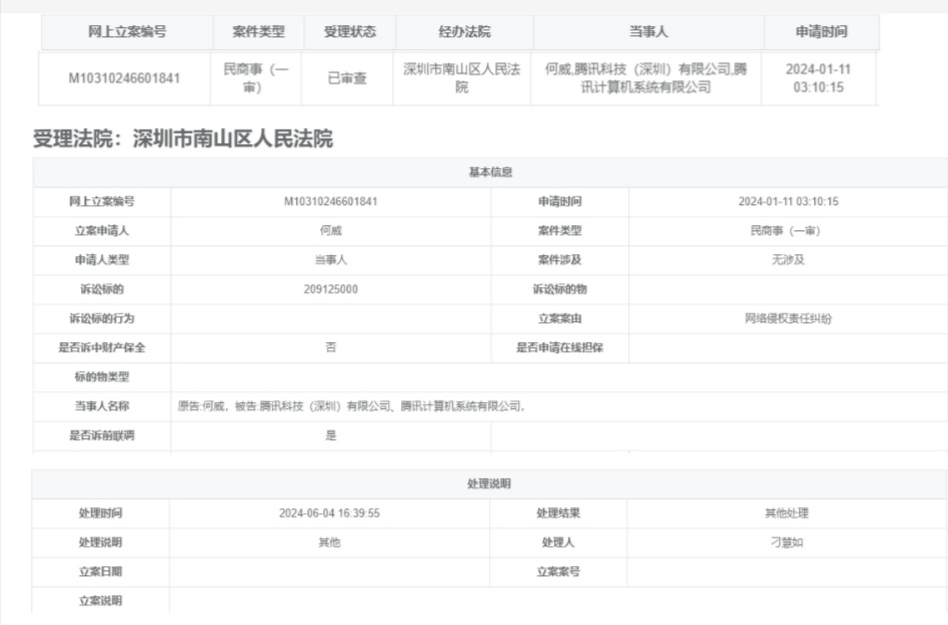Click the 原告:何威 parties description text

(x=351, y=406)
